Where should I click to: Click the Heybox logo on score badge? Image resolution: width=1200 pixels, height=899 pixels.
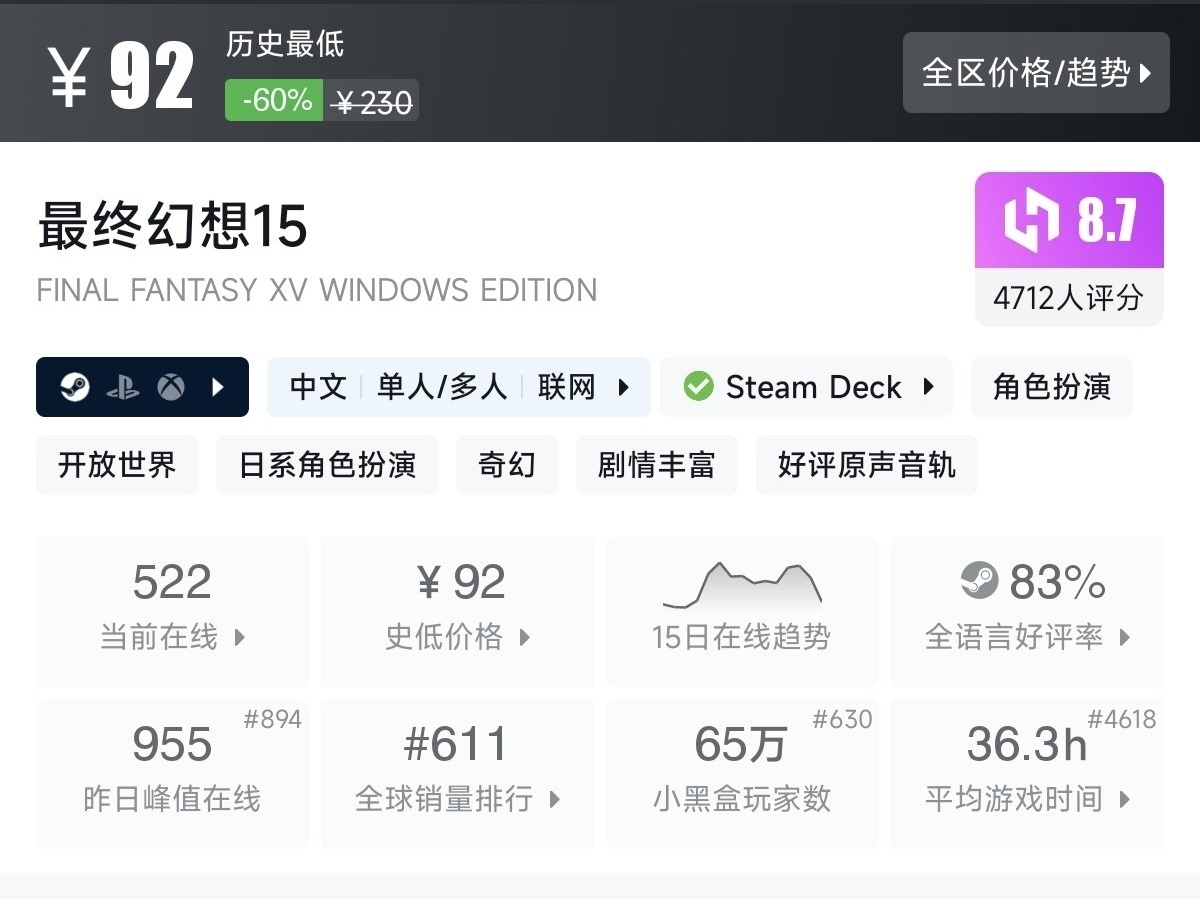click(x=1031, y=221)
